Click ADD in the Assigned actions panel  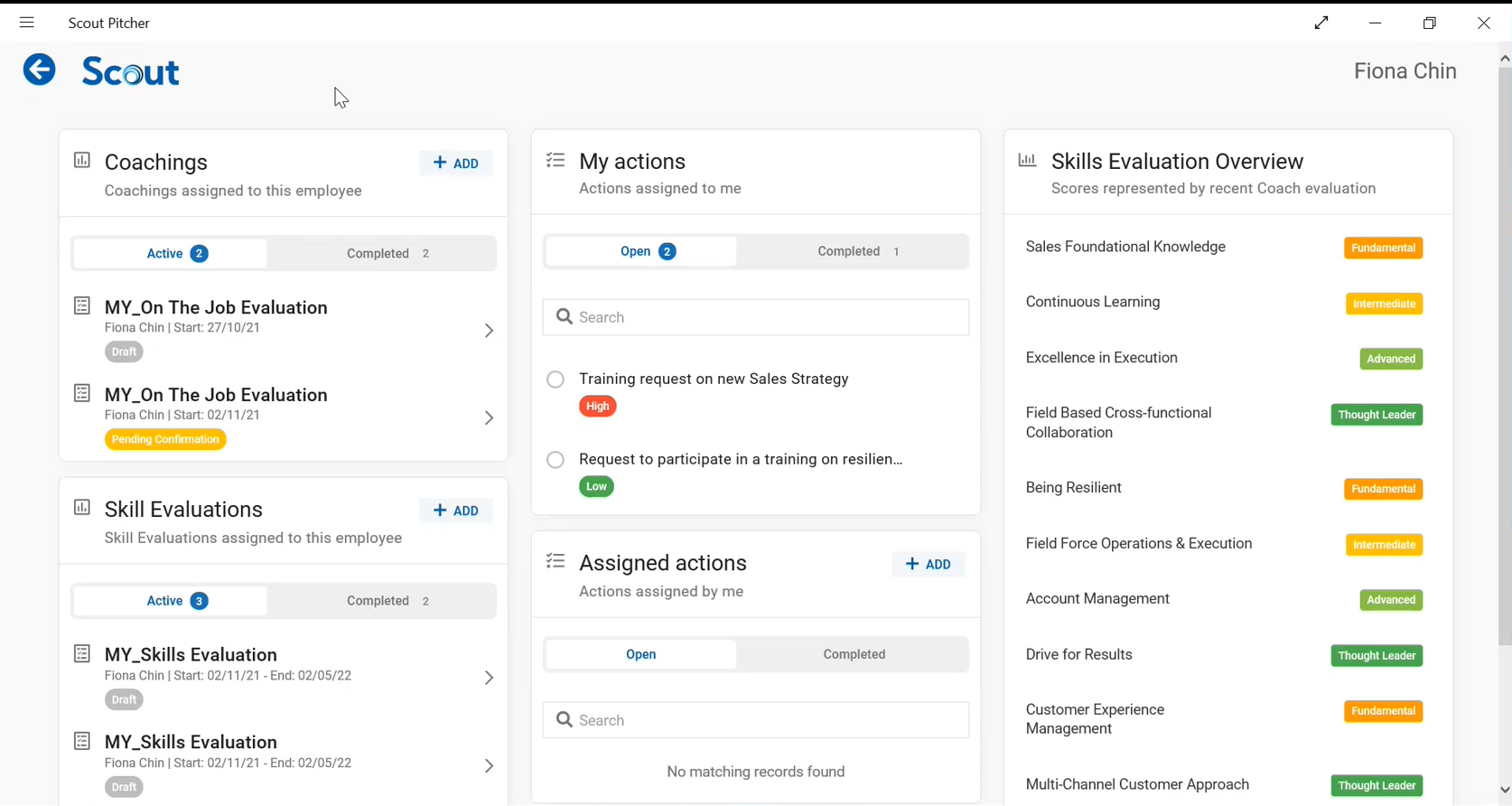[929, 565]
